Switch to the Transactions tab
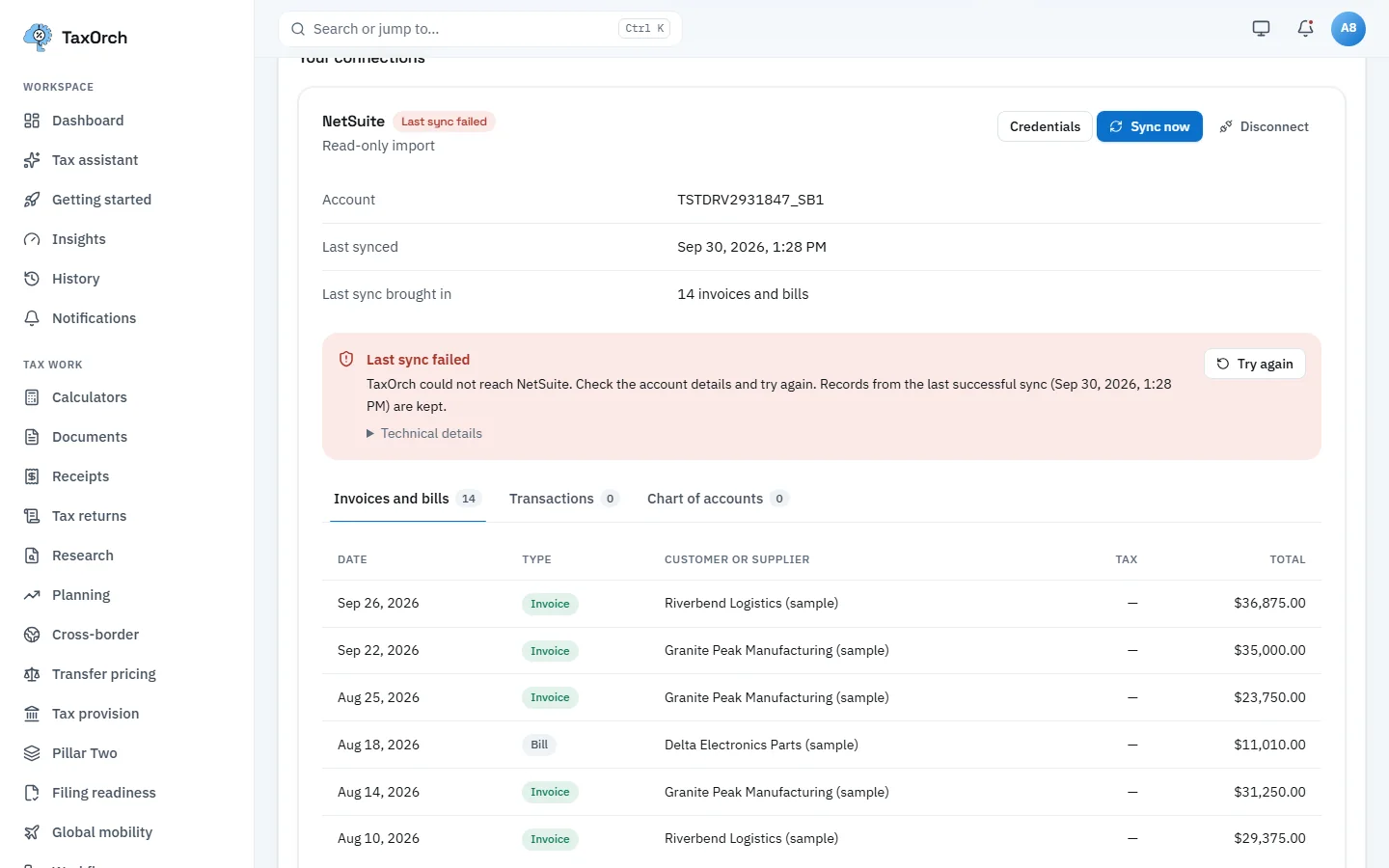 coord(563,499)
